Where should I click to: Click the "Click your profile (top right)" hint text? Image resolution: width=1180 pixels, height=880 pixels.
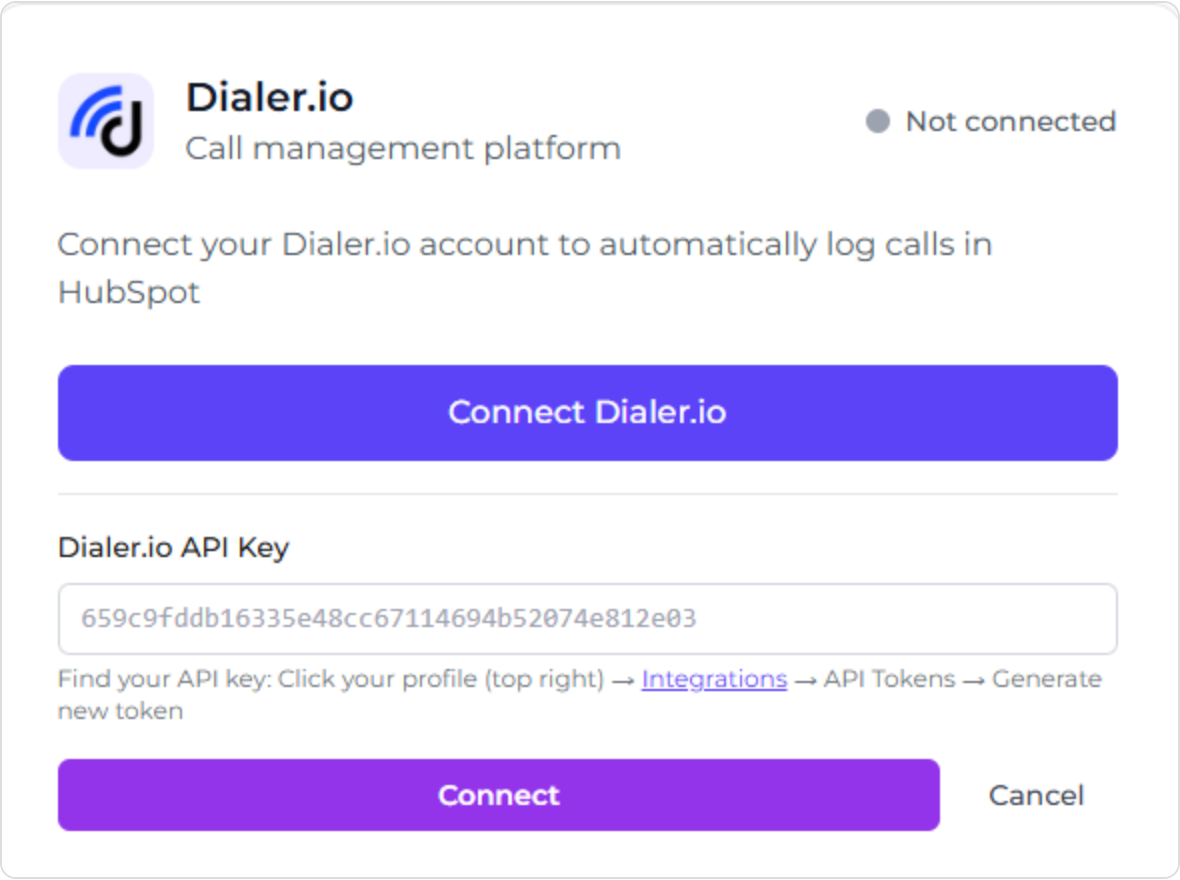(441, 679)
